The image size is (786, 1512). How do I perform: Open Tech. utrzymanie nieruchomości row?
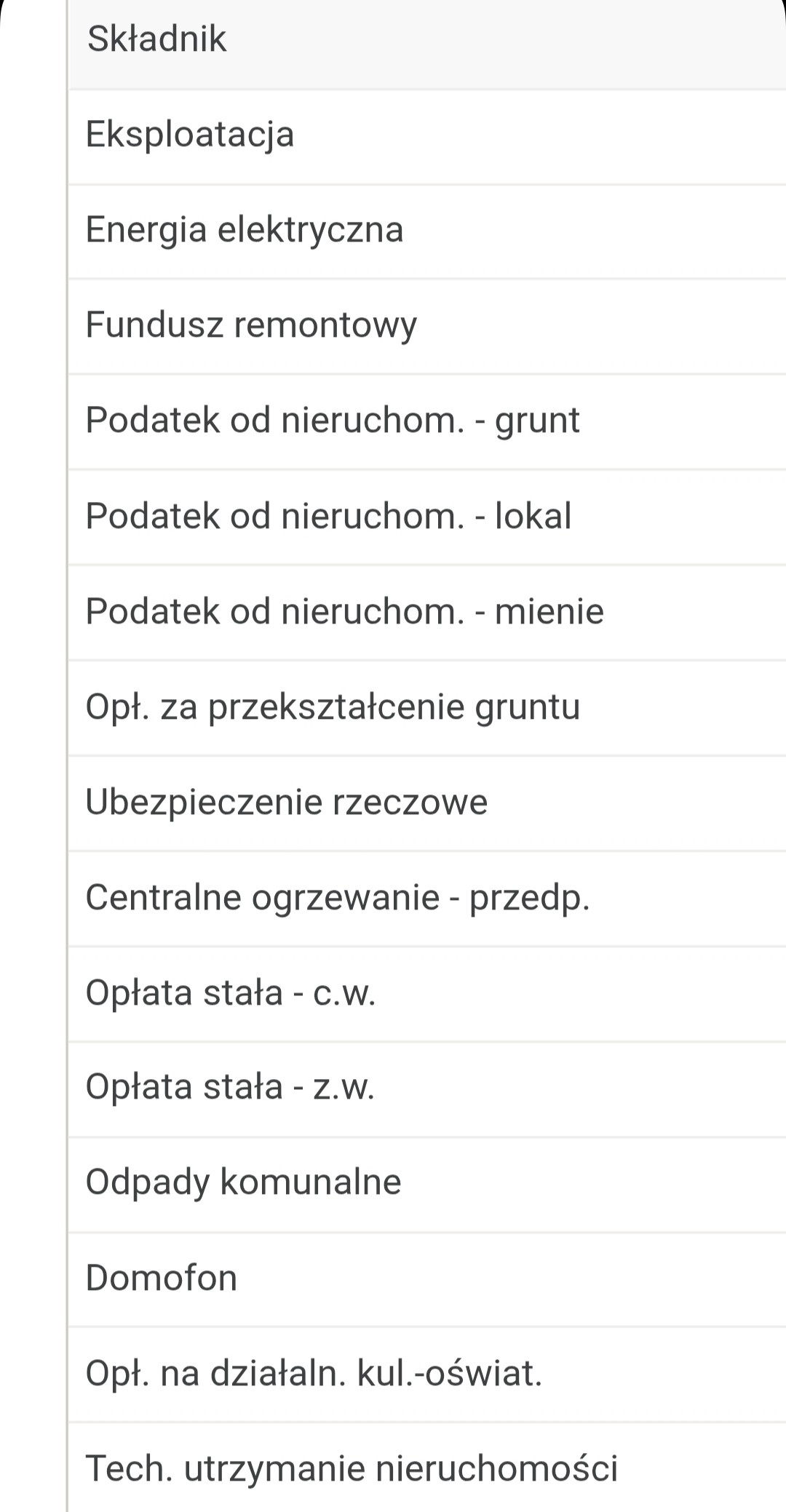(427, 1468)
